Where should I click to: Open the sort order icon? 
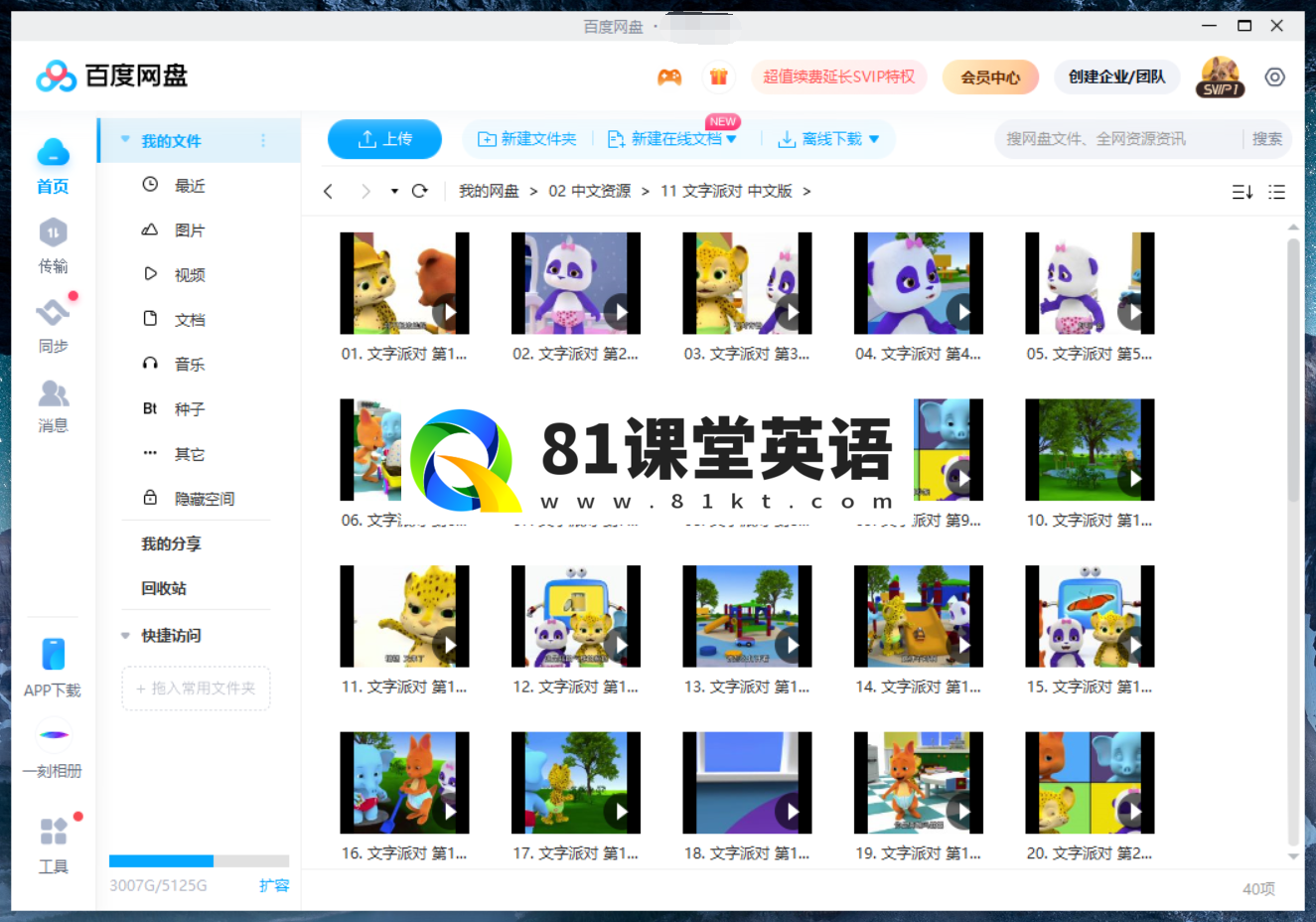tap(1243, 192)
